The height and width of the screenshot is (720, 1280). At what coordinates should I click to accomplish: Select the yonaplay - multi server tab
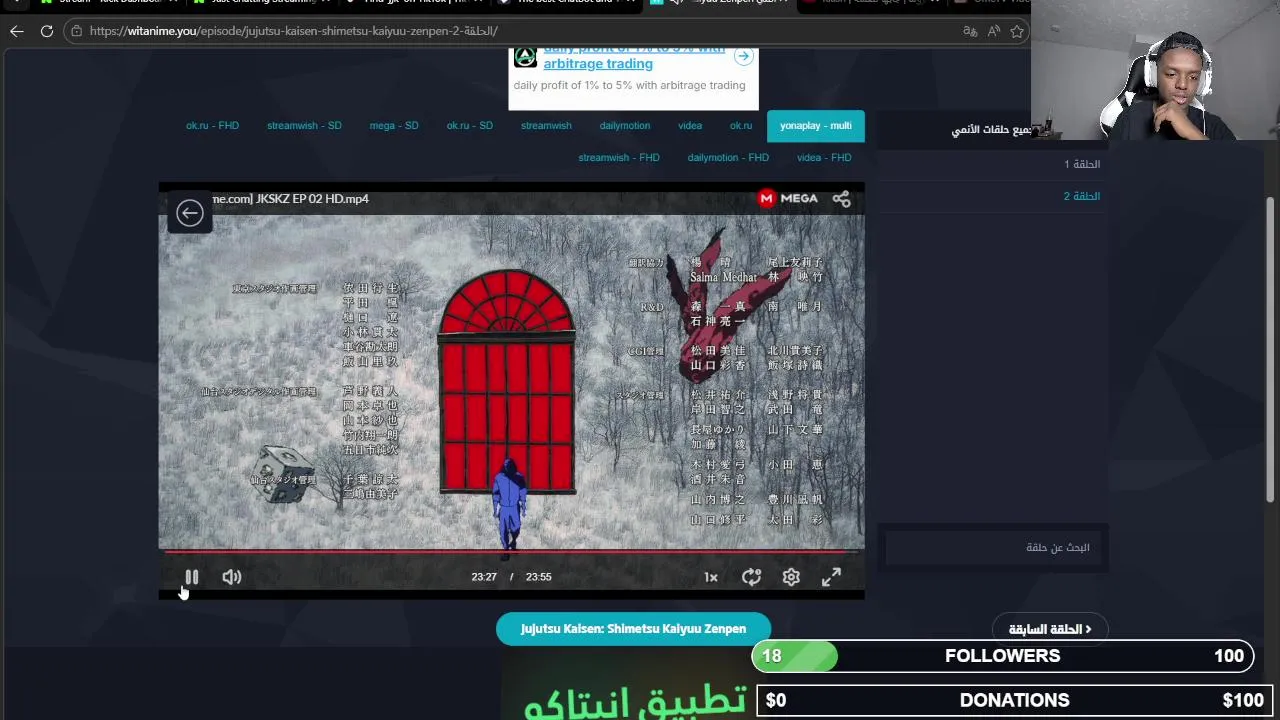coord(816,126)
